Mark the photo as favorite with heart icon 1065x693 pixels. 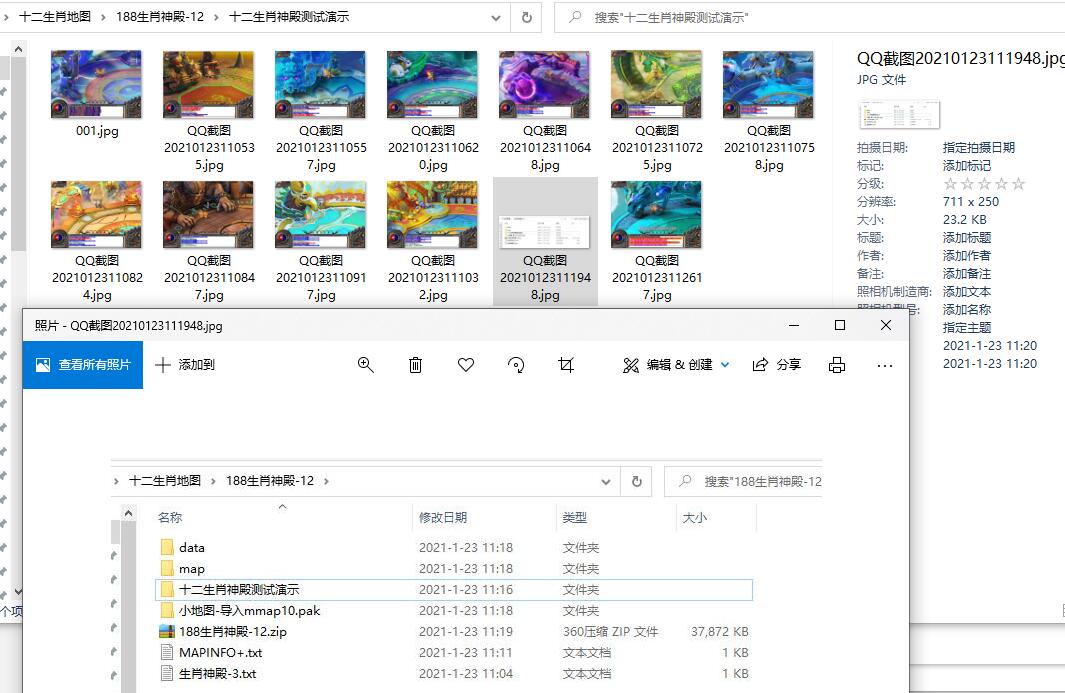(465, 365)
